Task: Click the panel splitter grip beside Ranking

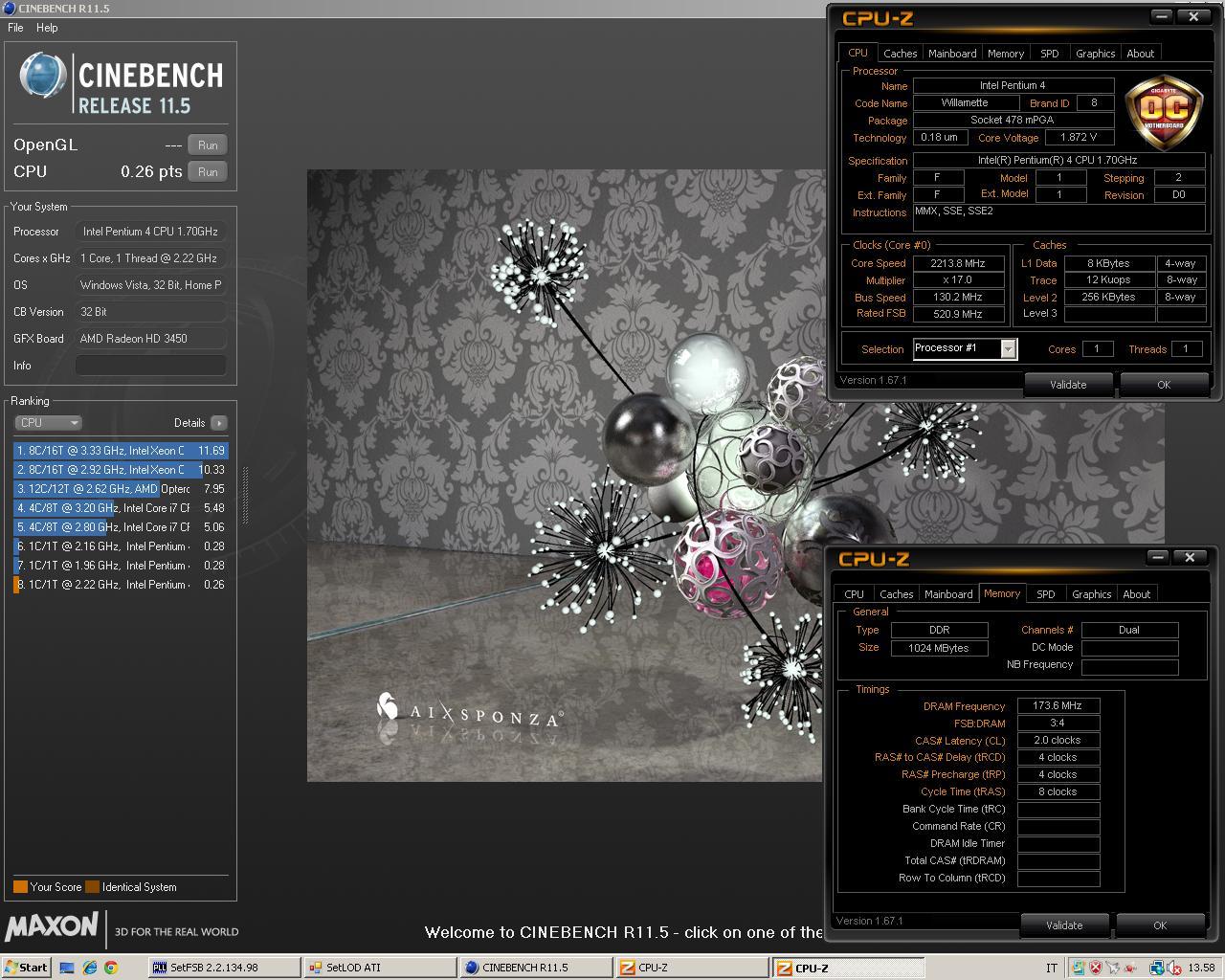Action: pos(245,496)
